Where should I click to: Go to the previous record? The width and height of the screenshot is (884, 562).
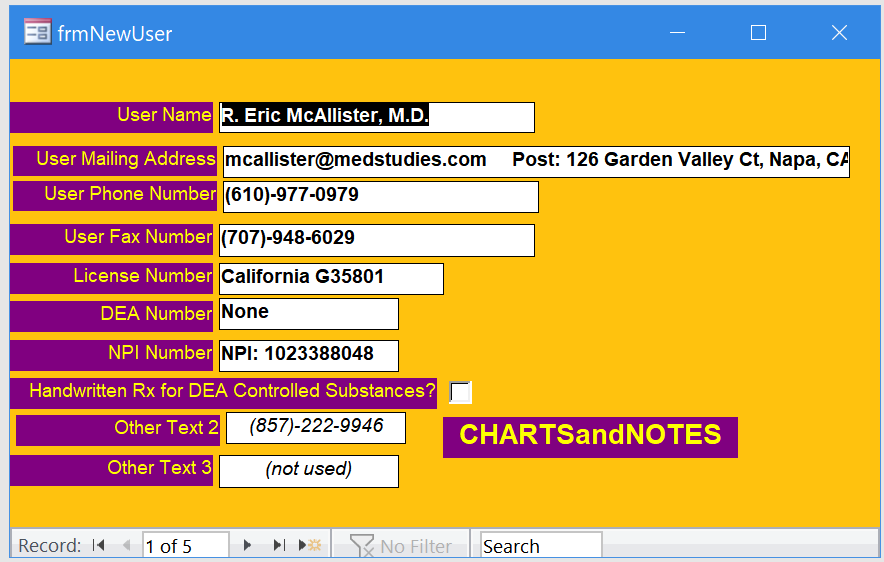click(x=126, y=545)
